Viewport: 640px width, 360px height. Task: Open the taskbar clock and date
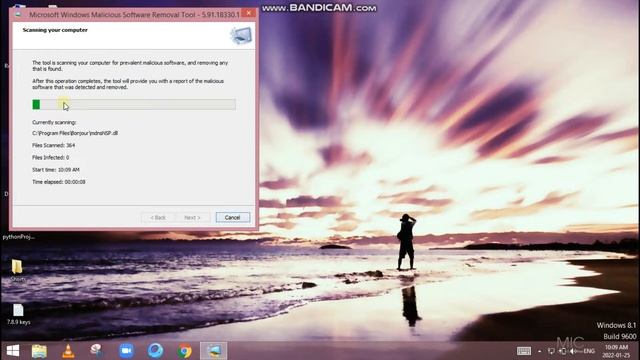tap(616, 351)
